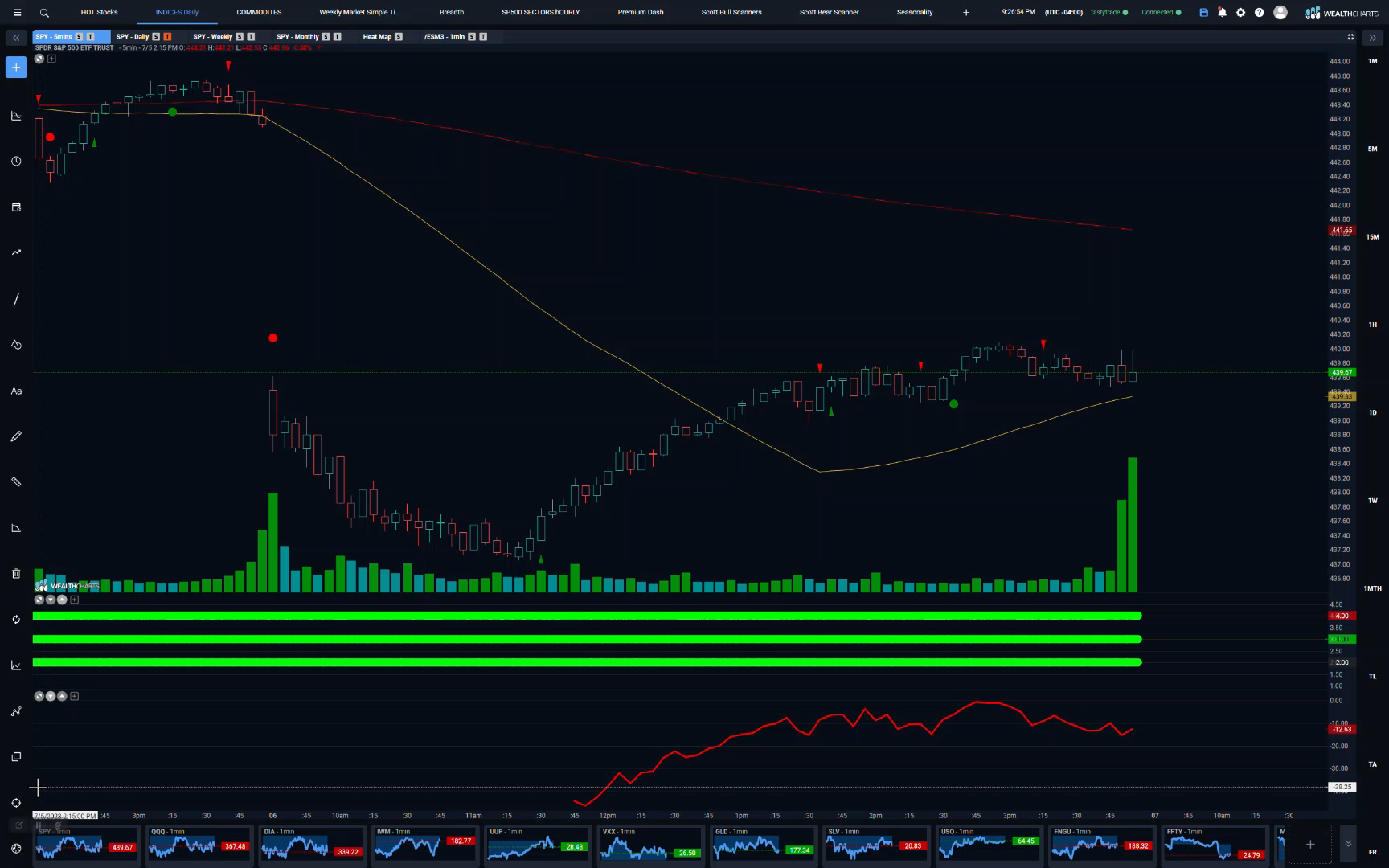Screen dimensions: 1389x868
Task: Toggle fullscreen chart icon near top right
Action: click(x=1350, y=37)
